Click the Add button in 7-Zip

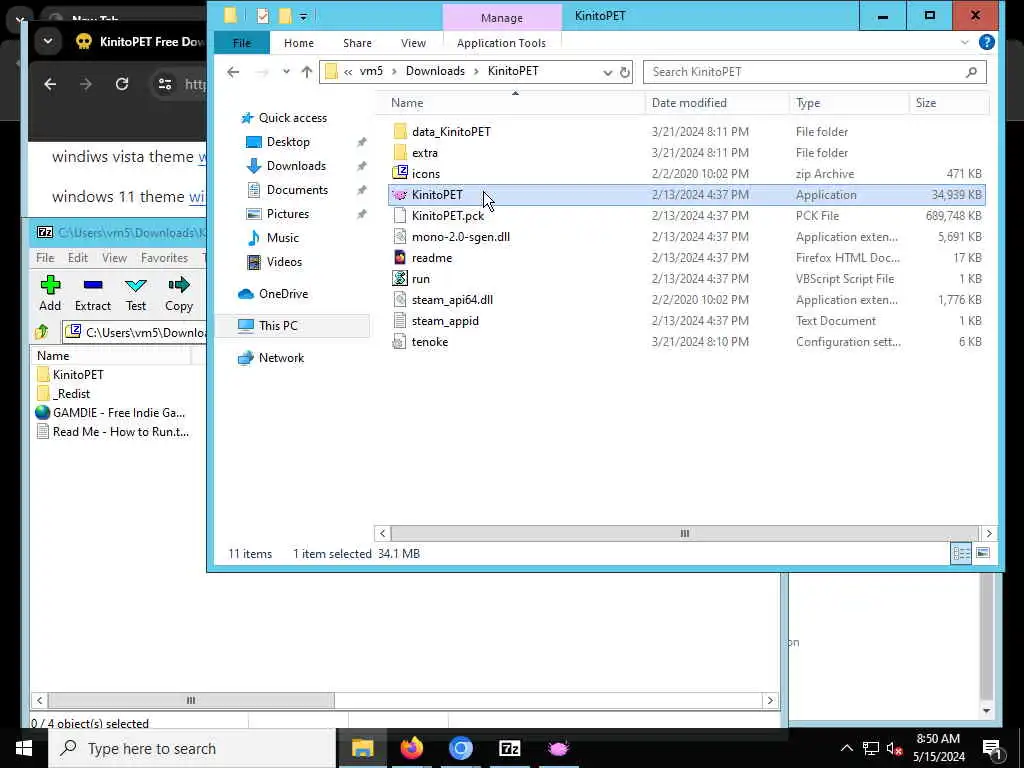[50, 293]
